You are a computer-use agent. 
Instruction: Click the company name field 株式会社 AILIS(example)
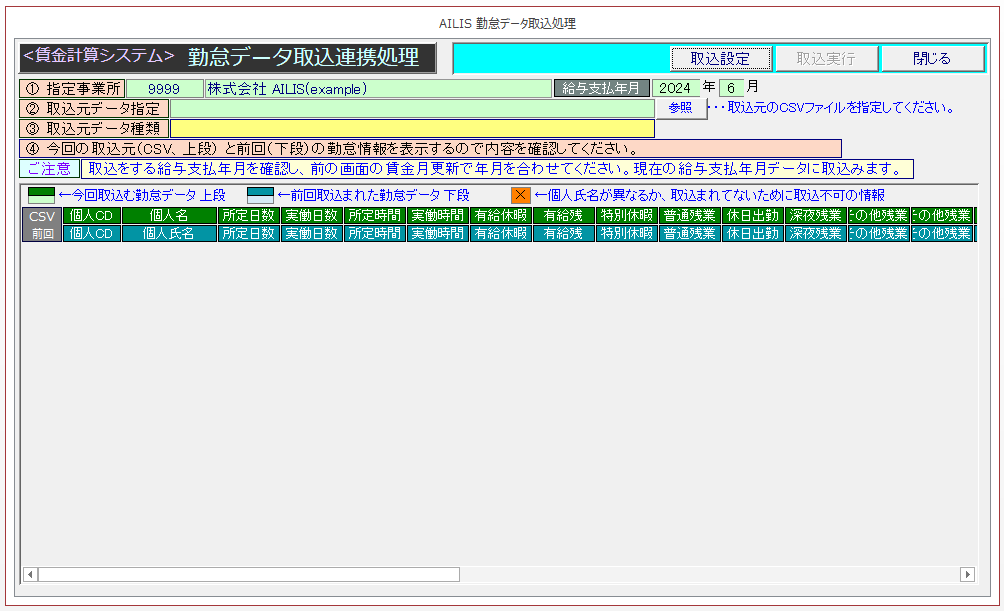pyautogui.click(x=377, y=88)
